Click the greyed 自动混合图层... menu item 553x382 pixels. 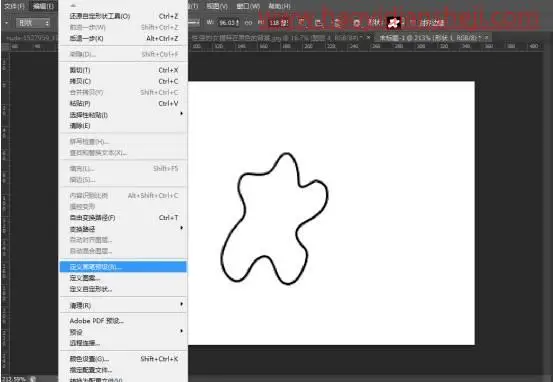[x=123, y=251]
